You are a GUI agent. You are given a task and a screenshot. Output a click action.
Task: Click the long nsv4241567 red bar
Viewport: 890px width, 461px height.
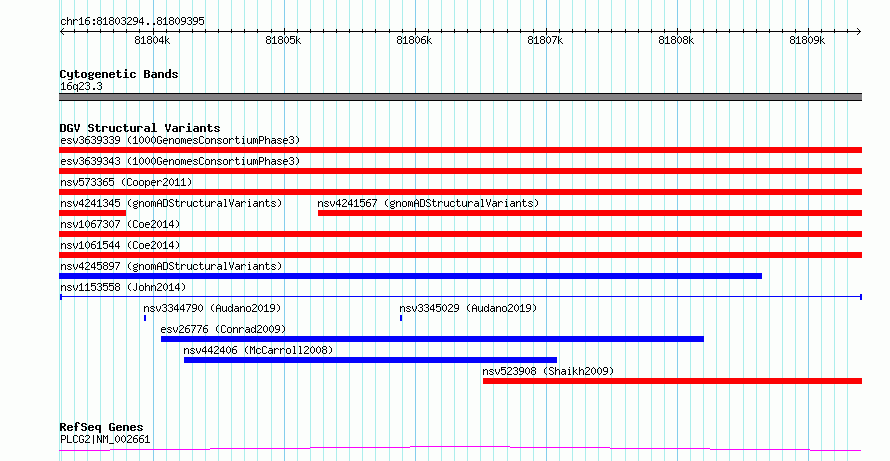590,213
